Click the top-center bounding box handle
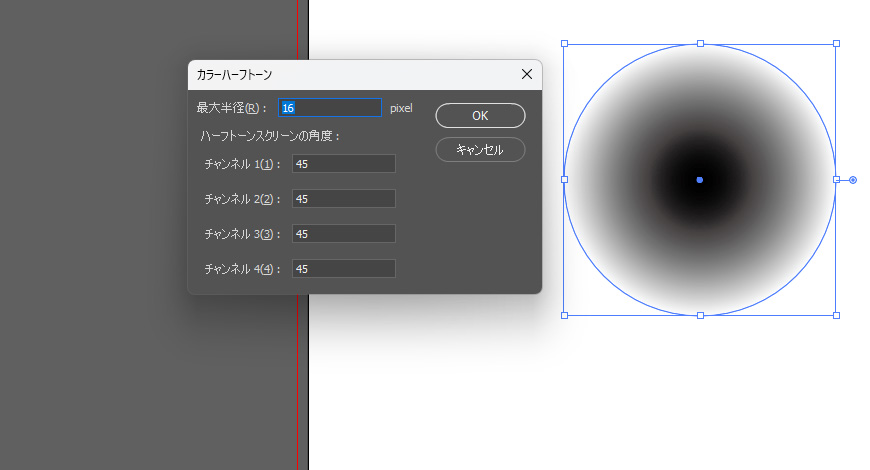This screenshot has height=470, width=870. (x=700, y=44)
